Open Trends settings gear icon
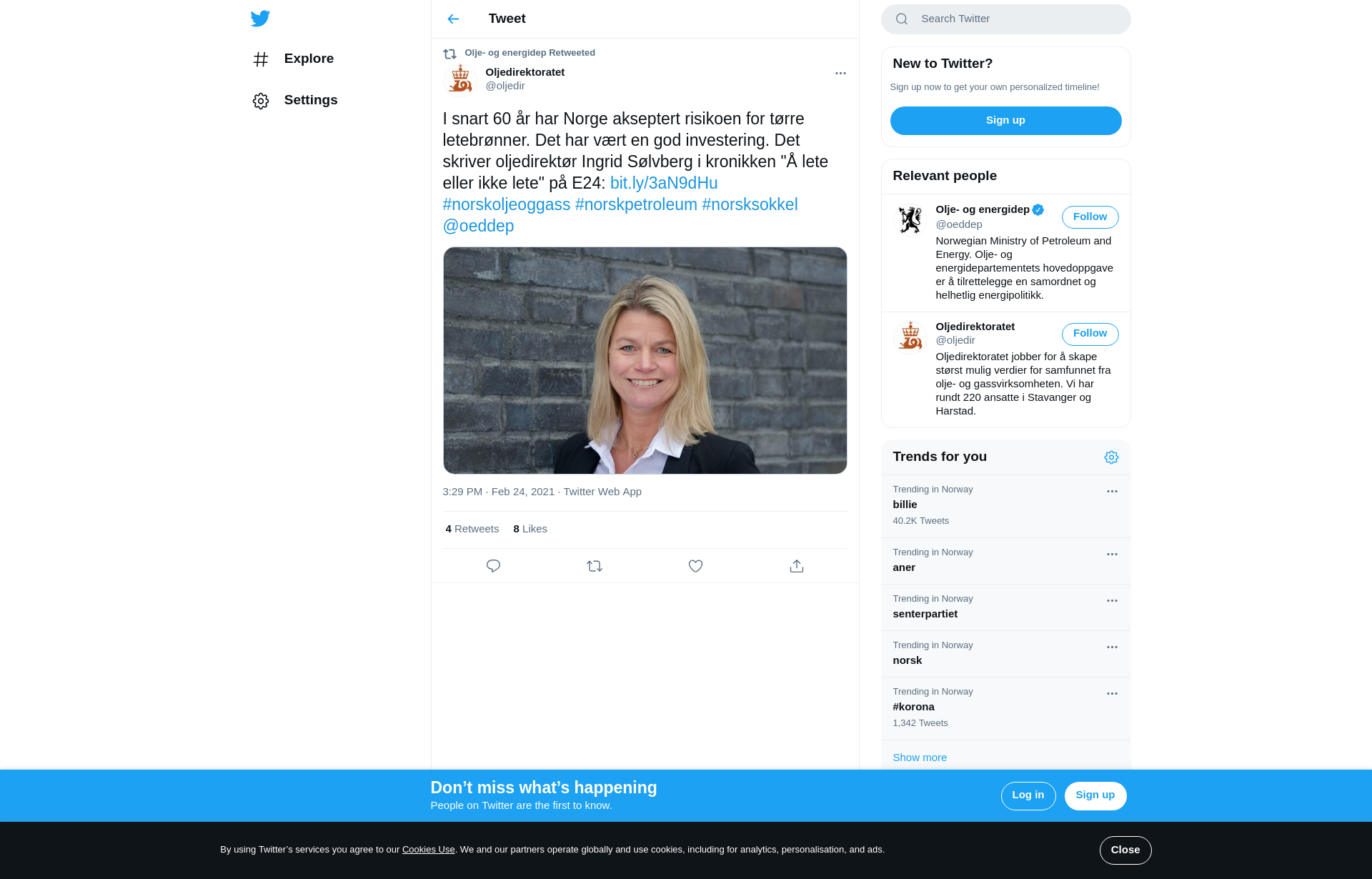 1111,457
